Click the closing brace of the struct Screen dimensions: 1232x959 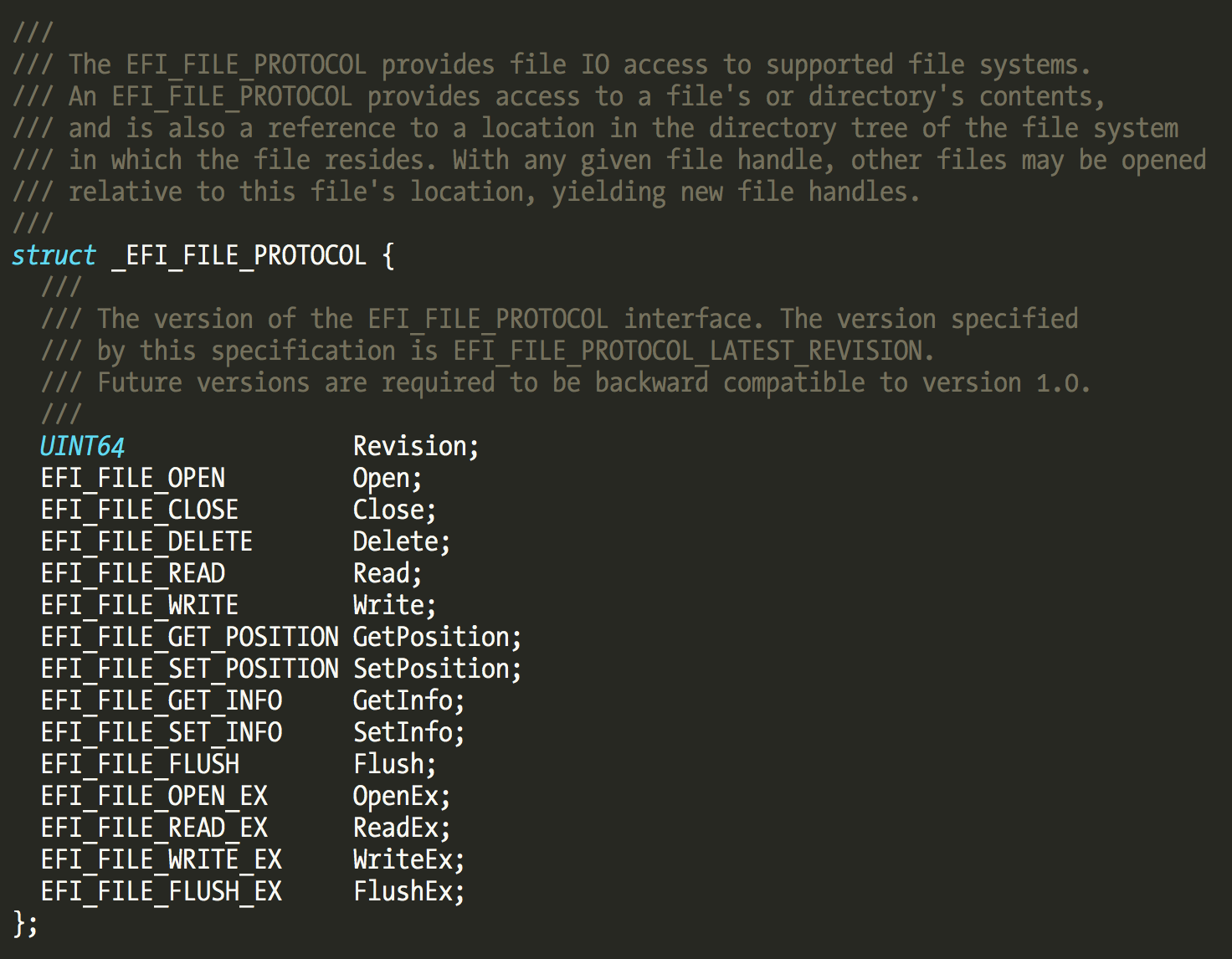[20, 923]
